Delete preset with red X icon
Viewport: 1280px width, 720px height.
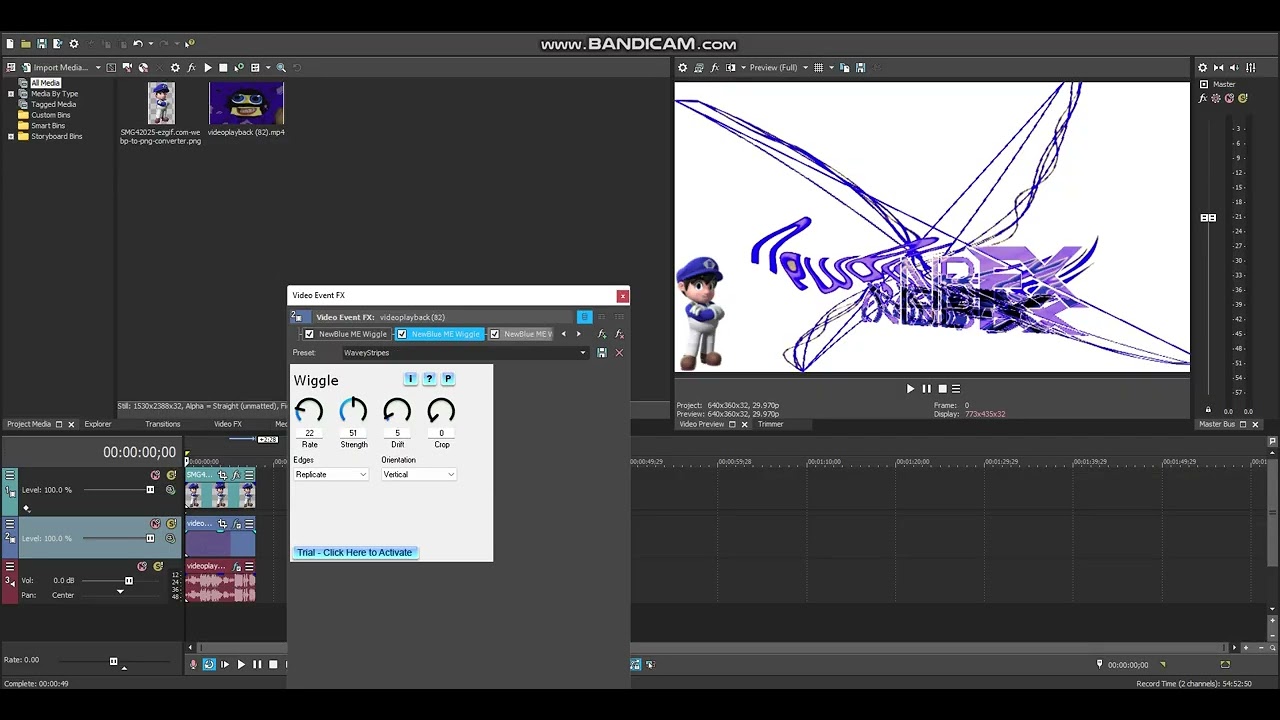[x=618, y=353]
